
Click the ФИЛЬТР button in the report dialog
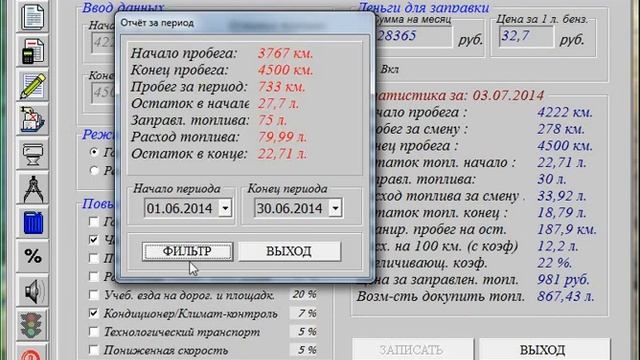click(187, 251)
